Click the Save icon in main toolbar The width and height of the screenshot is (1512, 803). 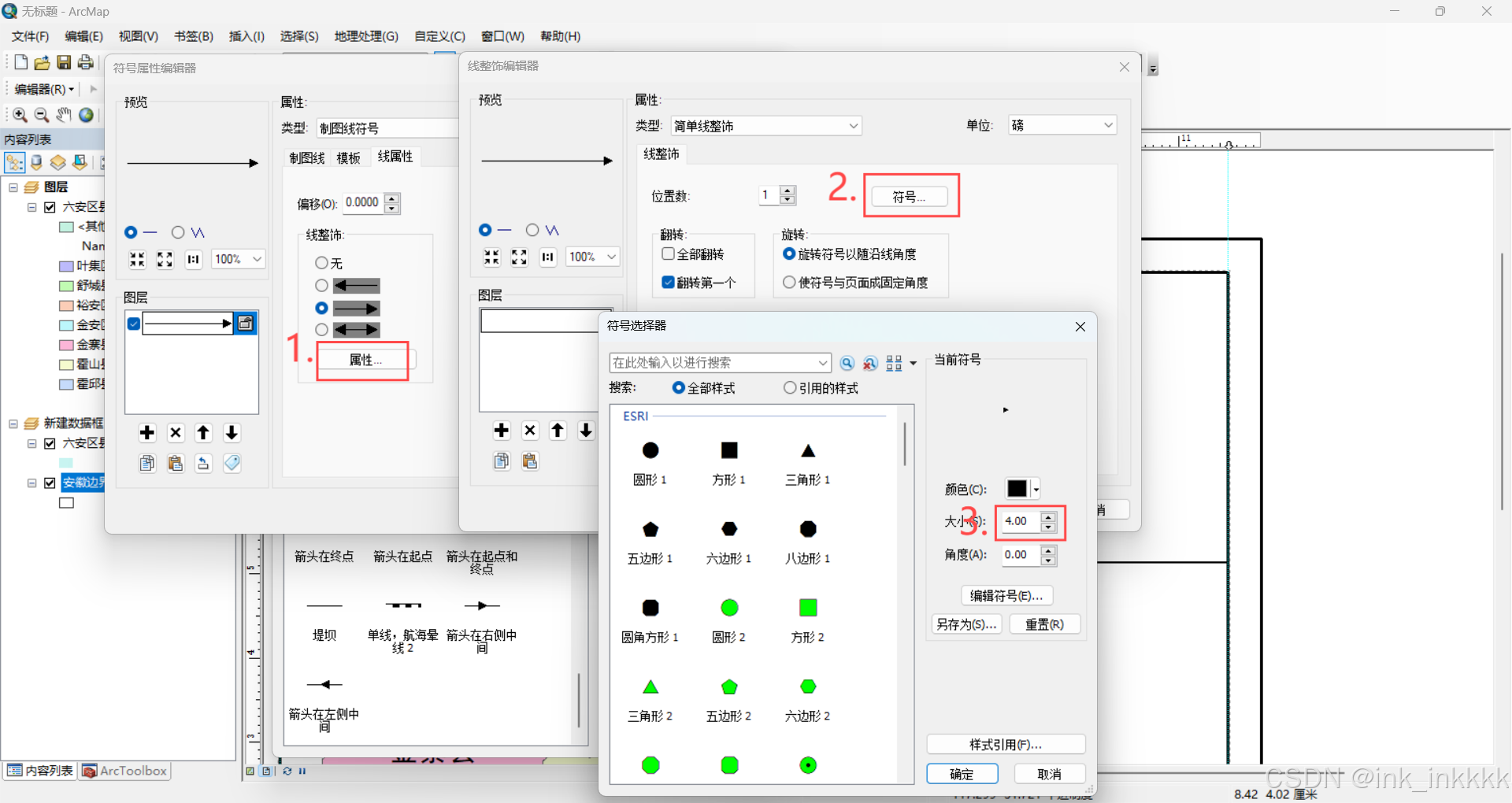(x=64, y=62)
